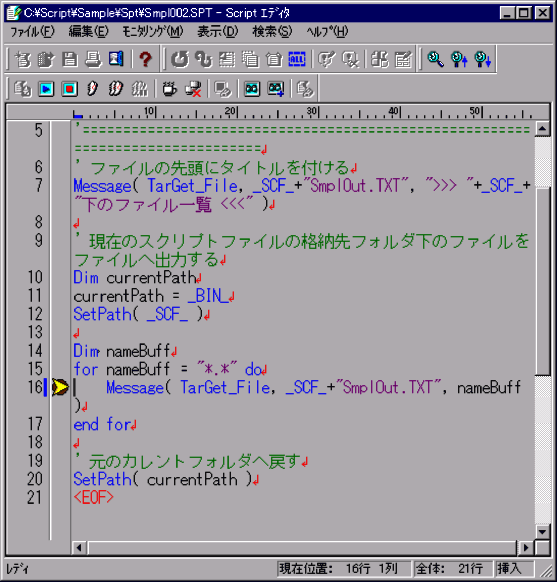This screenshot has width=557, height=582.
Task: Click the Find next (down arrow) icon
Action: (x=483, y=59)
